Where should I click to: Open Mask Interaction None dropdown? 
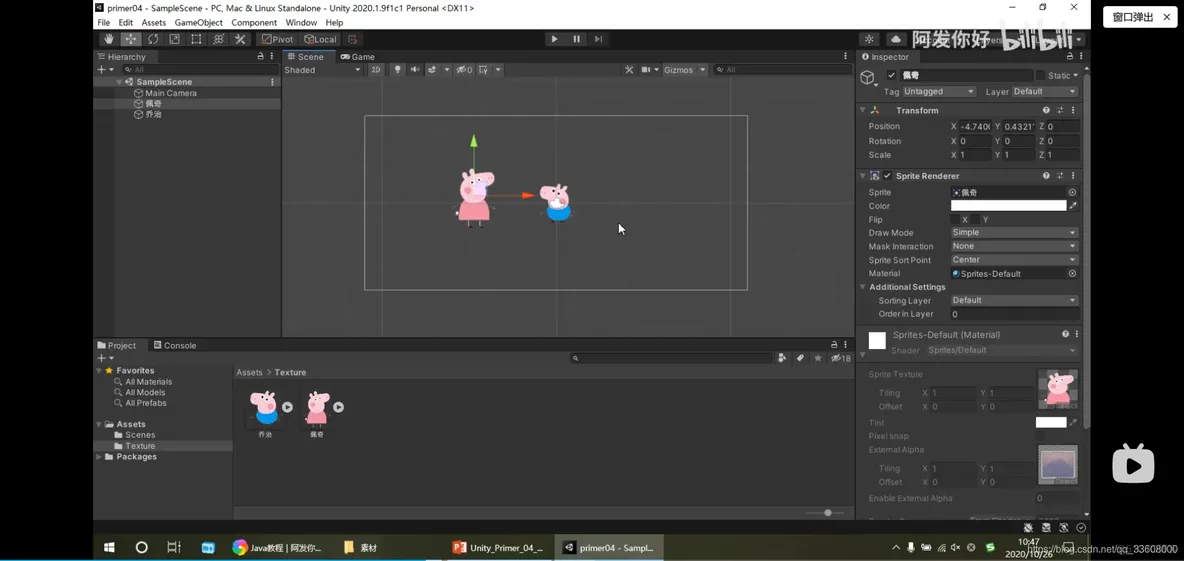coord(1014,246)
